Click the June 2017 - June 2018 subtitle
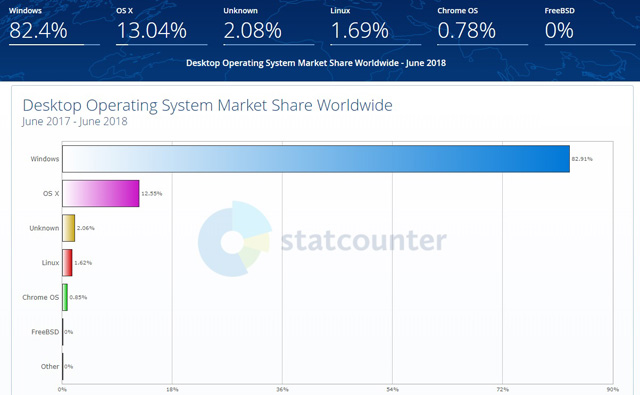640x395 pixels. pos(75,122)
